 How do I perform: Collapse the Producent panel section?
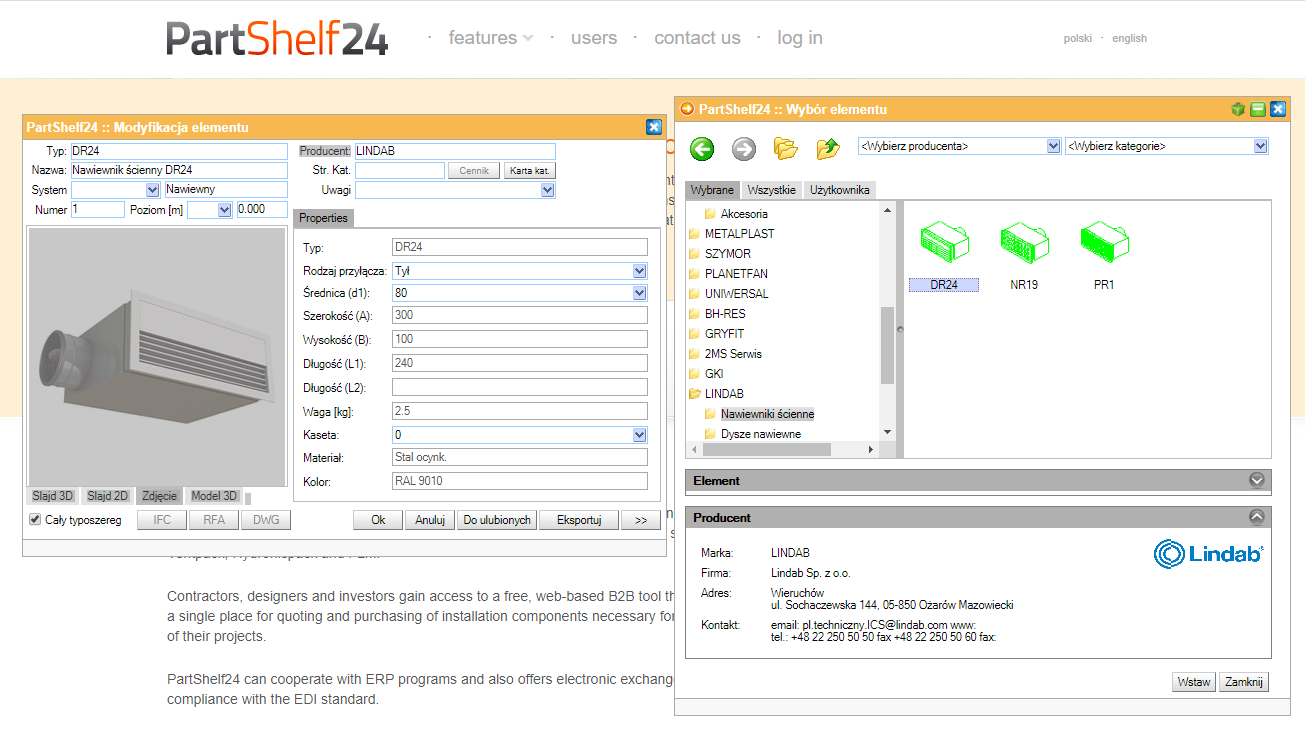click(1257, 517)
